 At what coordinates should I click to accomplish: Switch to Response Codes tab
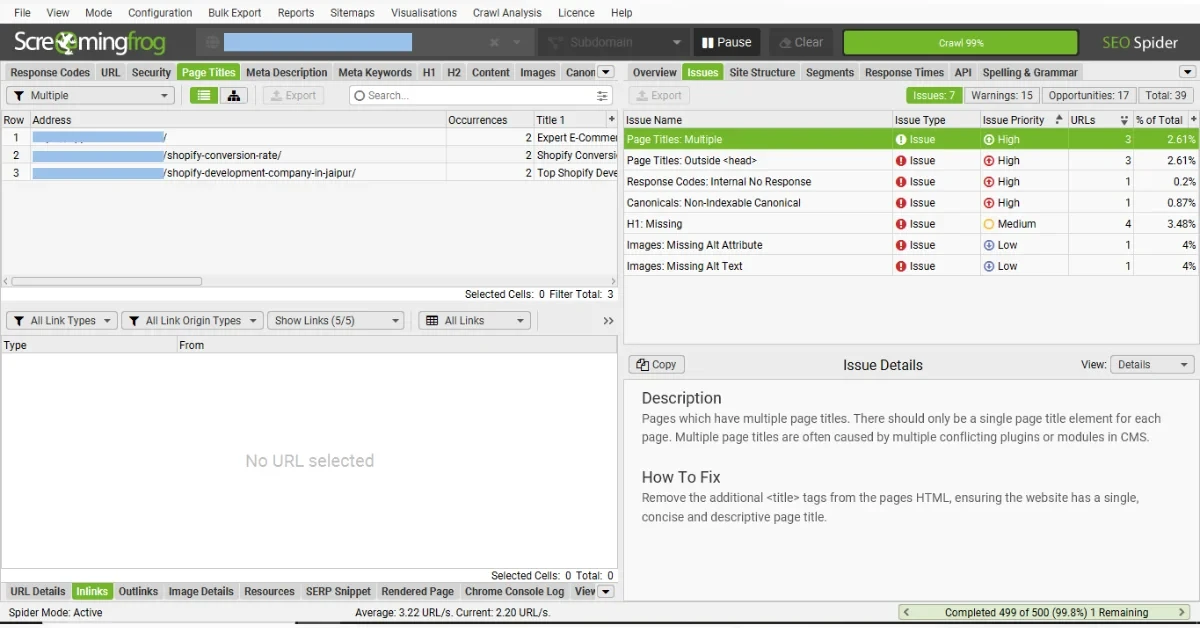50,72
